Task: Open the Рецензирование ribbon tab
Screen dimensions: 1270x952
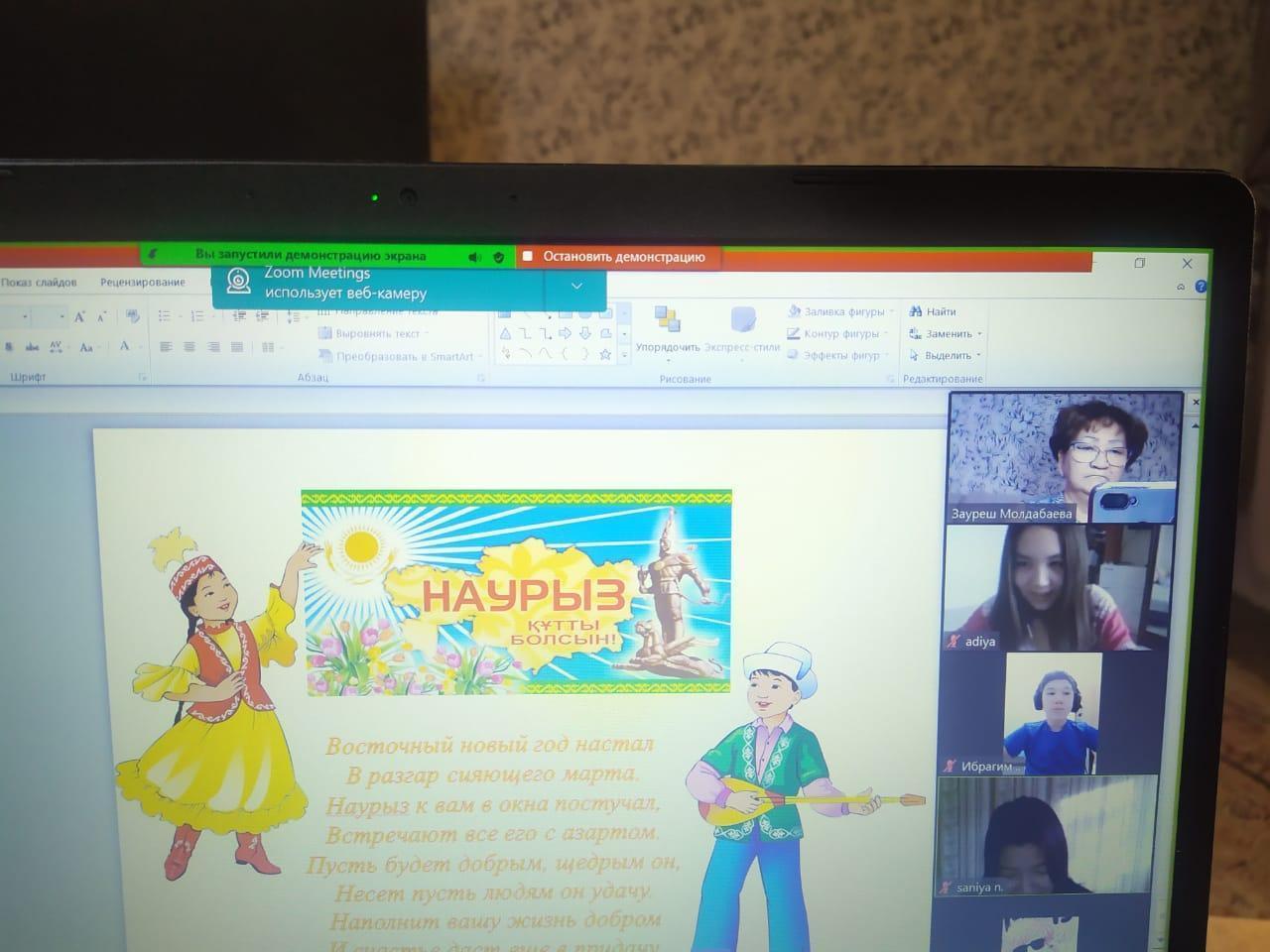Action: [x=143, y=283]
